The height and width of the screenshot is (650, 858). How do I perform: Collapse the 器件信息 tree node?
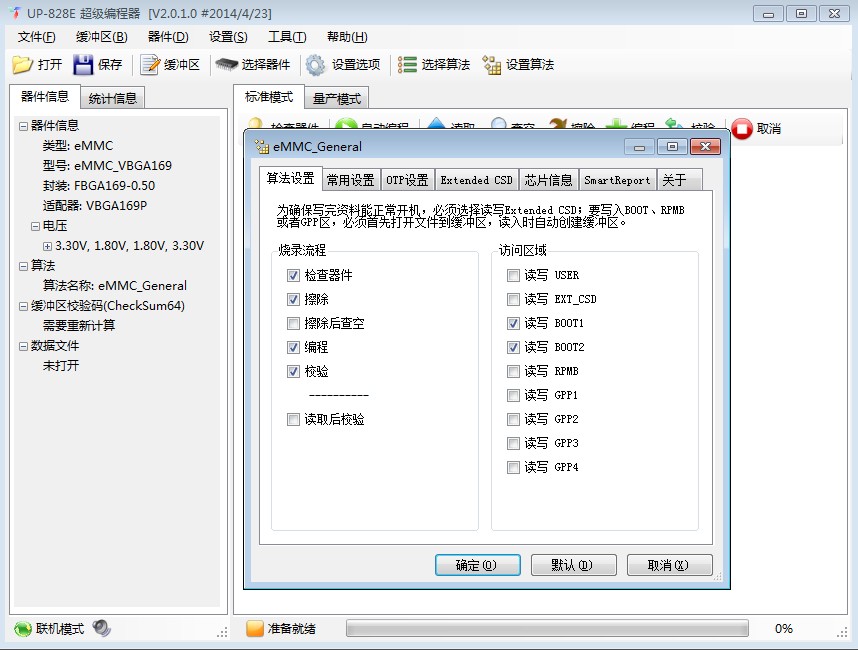(23, 126)
